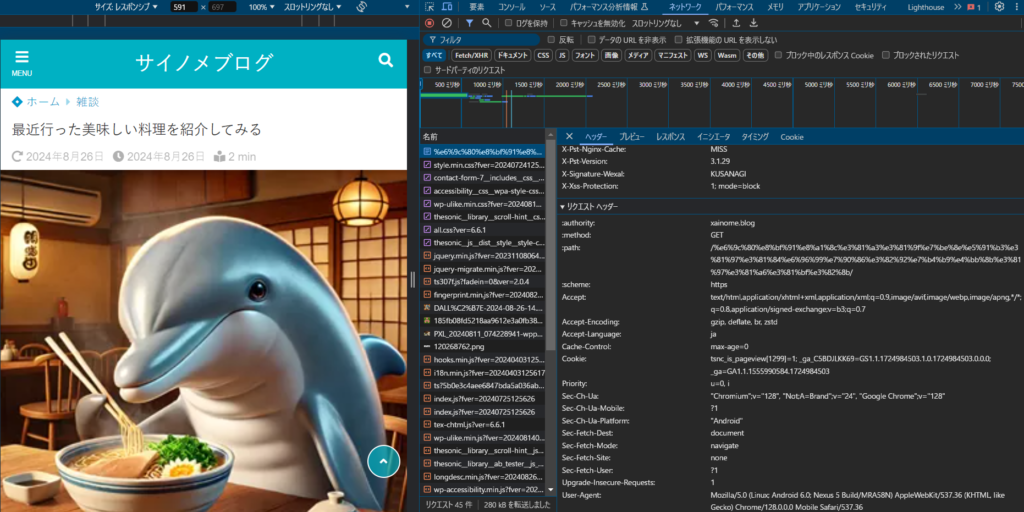Tick the ブロック中のレスポンス Cookie checkbox

pos(778,56)
